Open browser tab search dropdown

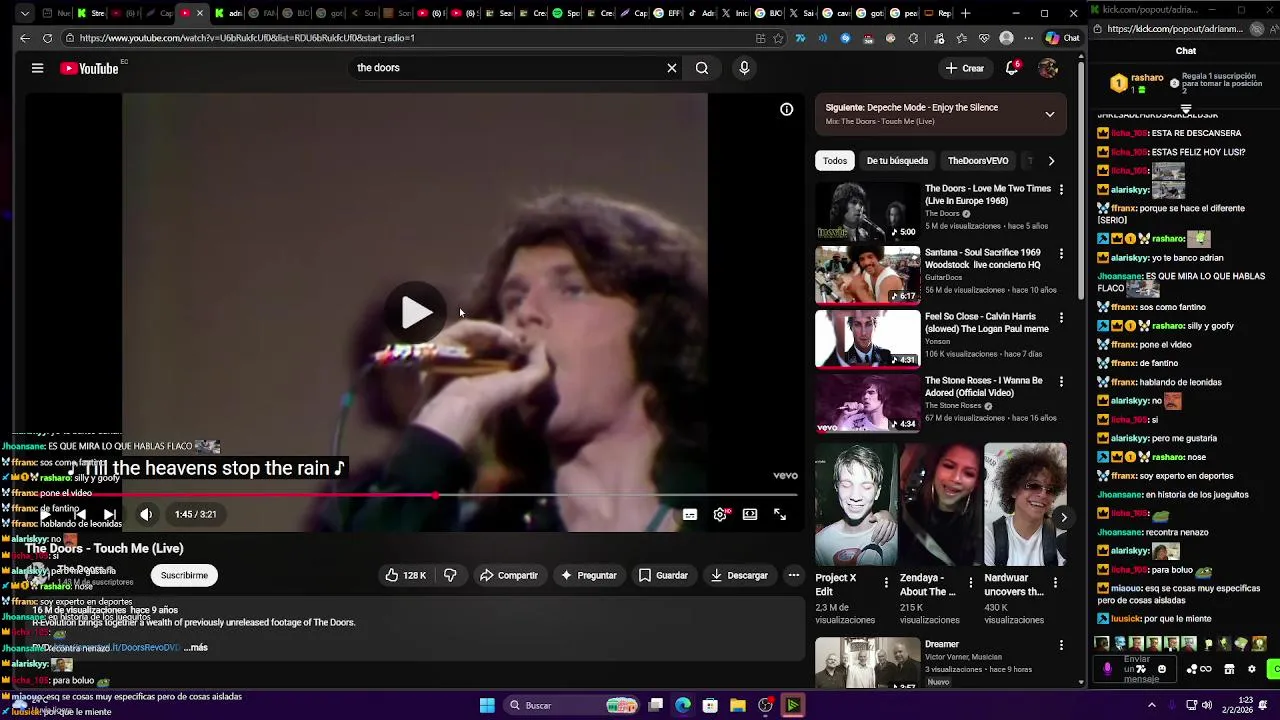point(24,13)
